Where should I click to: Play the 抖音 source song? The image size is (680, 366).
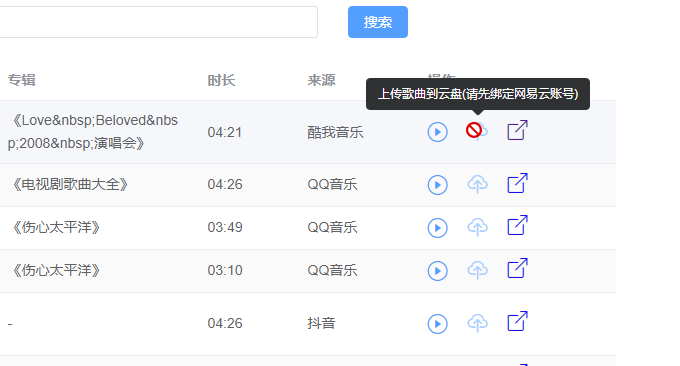click(x=437, y=324)
